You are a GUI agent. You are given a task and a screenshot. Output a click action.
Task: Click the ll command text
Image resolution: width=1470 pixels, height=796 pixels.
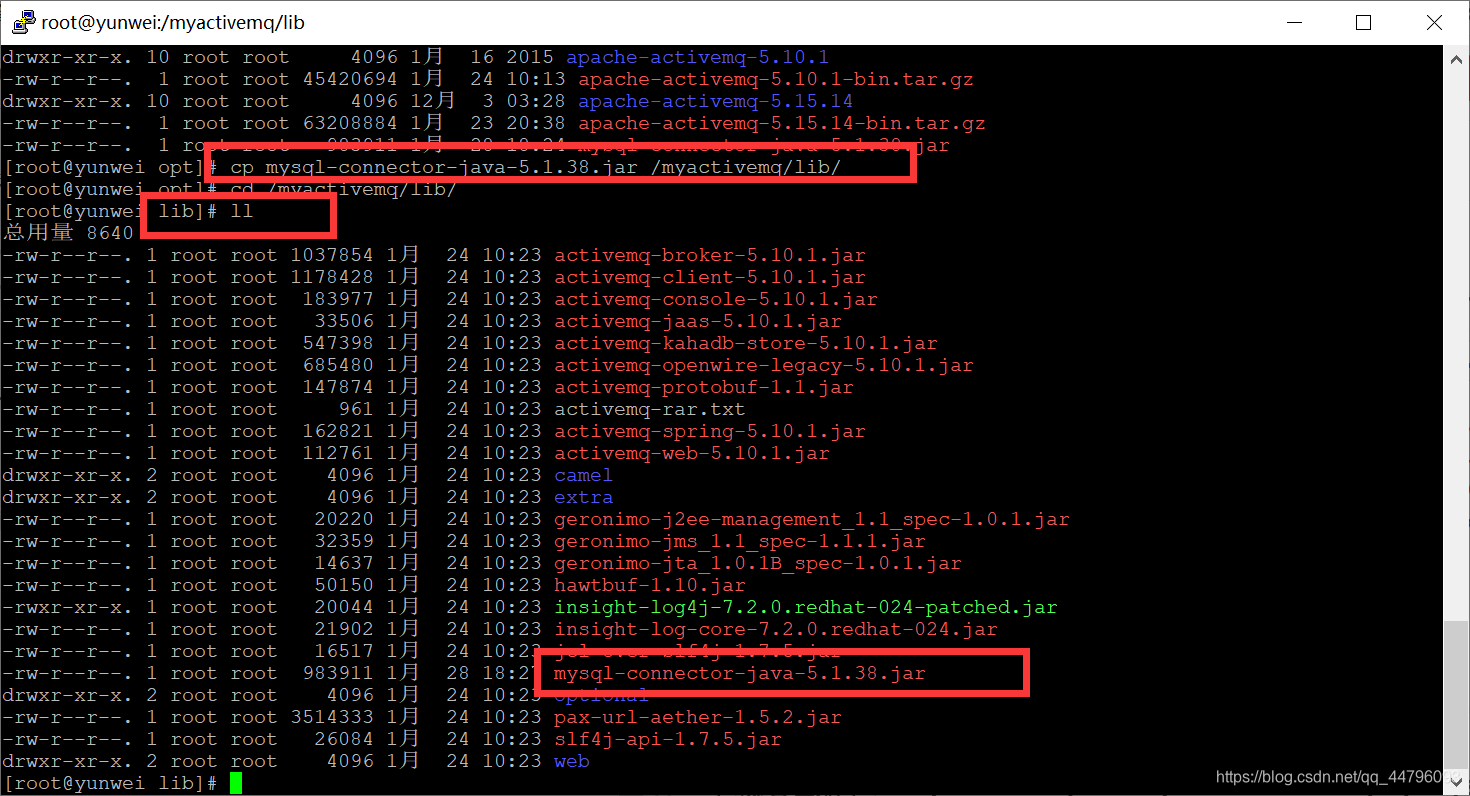coord(242,211)
